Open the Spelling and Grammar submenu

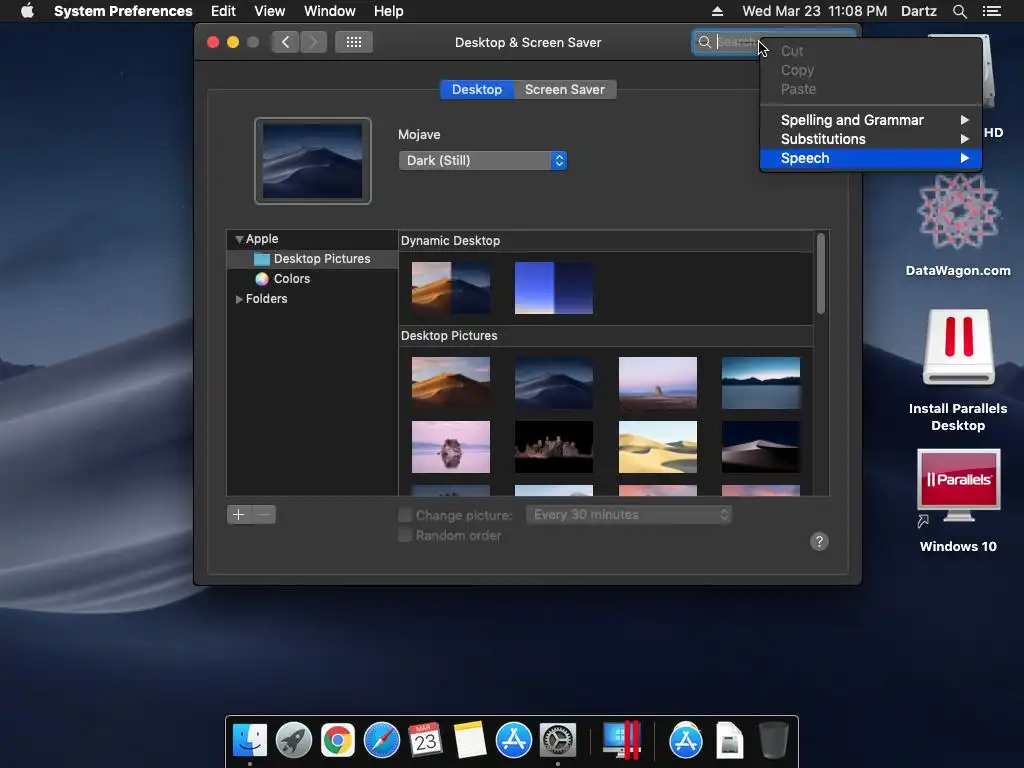[x=871, y=120]
